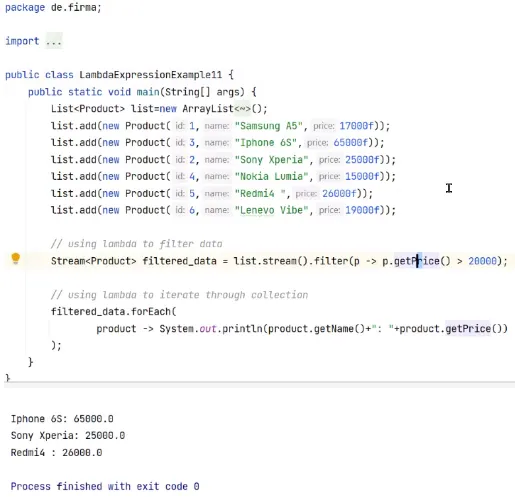Click the price value 17000f
This screenshot has height=497, width=515.
click(357, 126)
